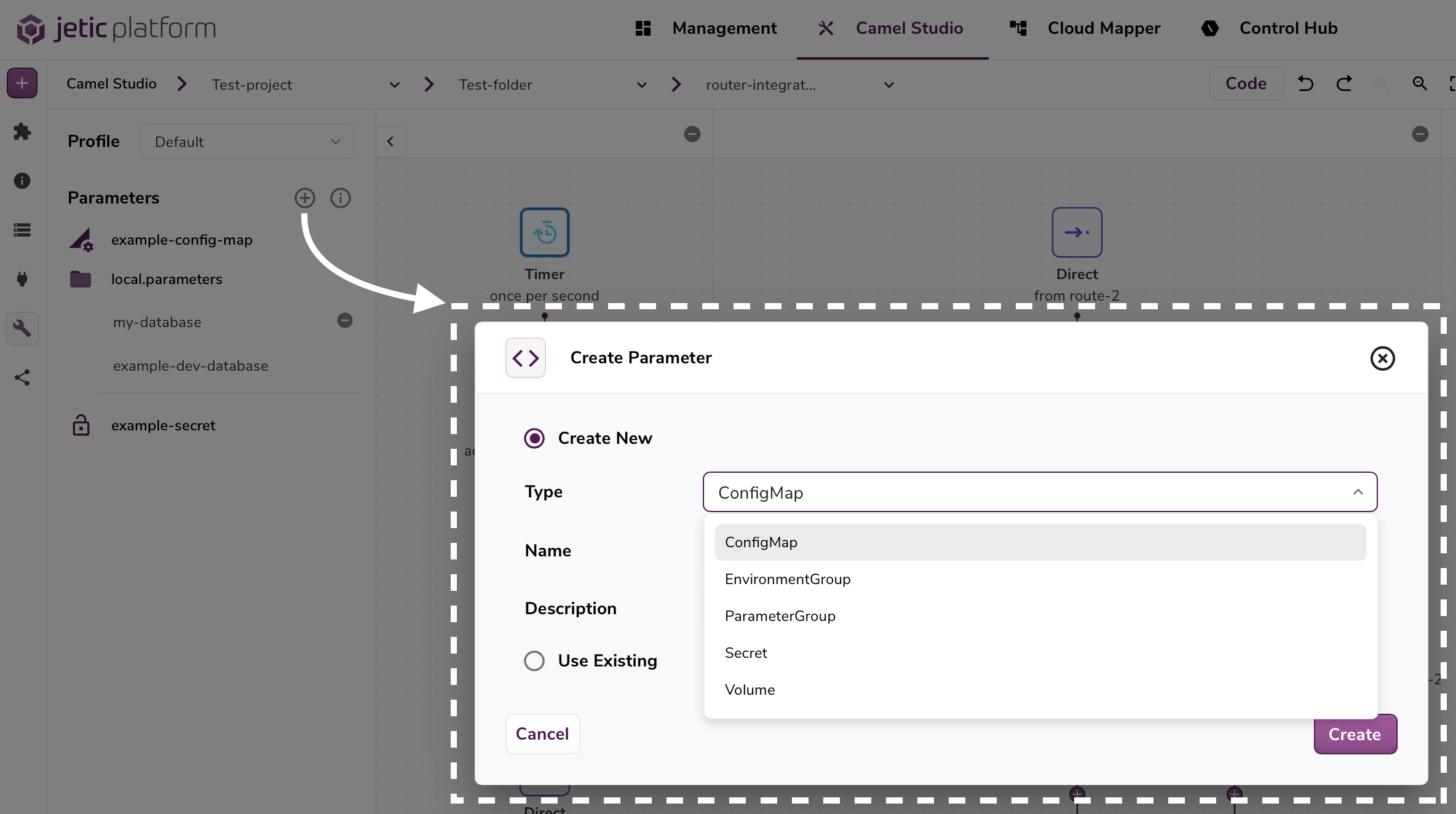Select the Create New radio button

(534, 438)
